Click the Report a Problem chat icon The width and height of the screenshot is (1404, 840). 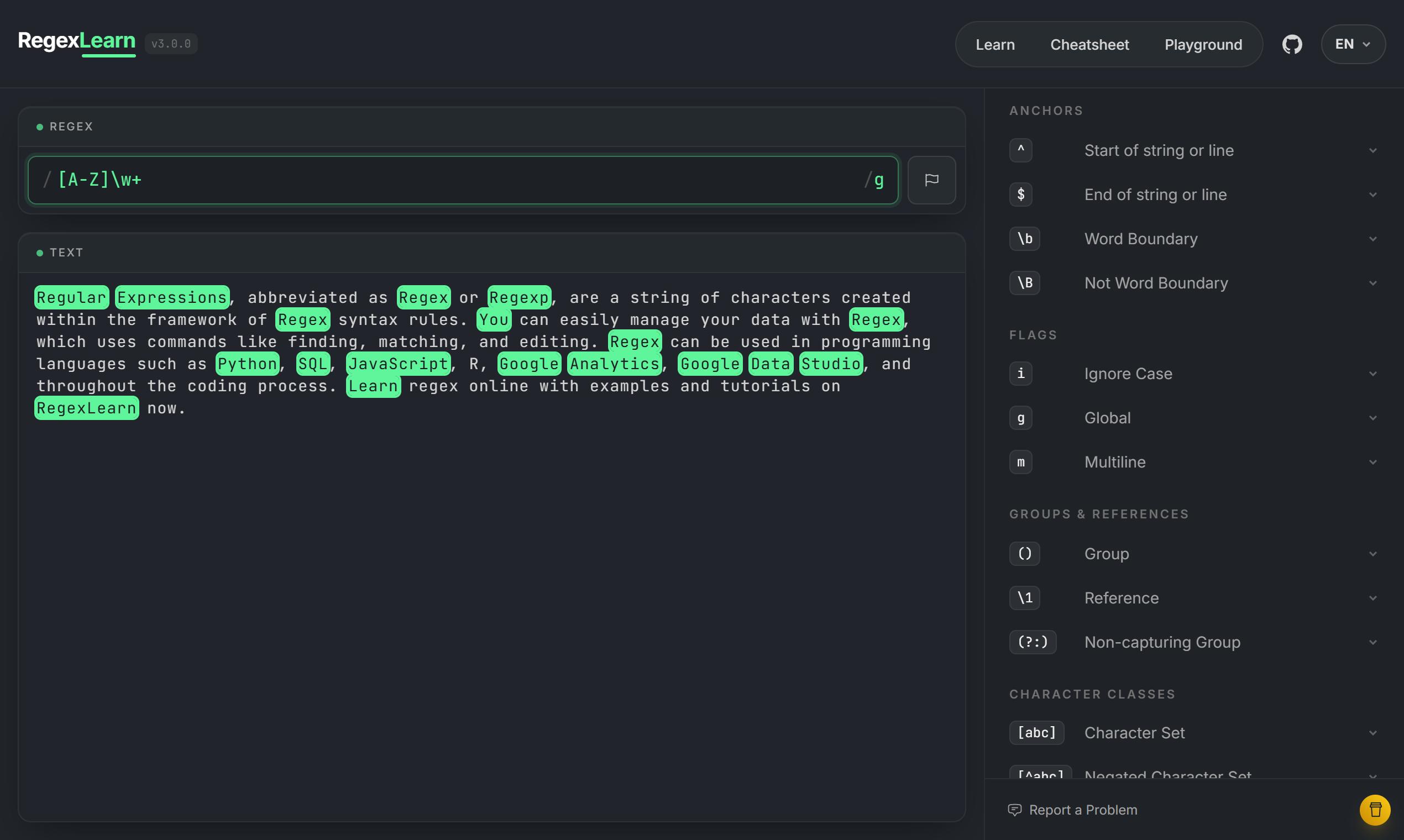tap(1014, 810)
